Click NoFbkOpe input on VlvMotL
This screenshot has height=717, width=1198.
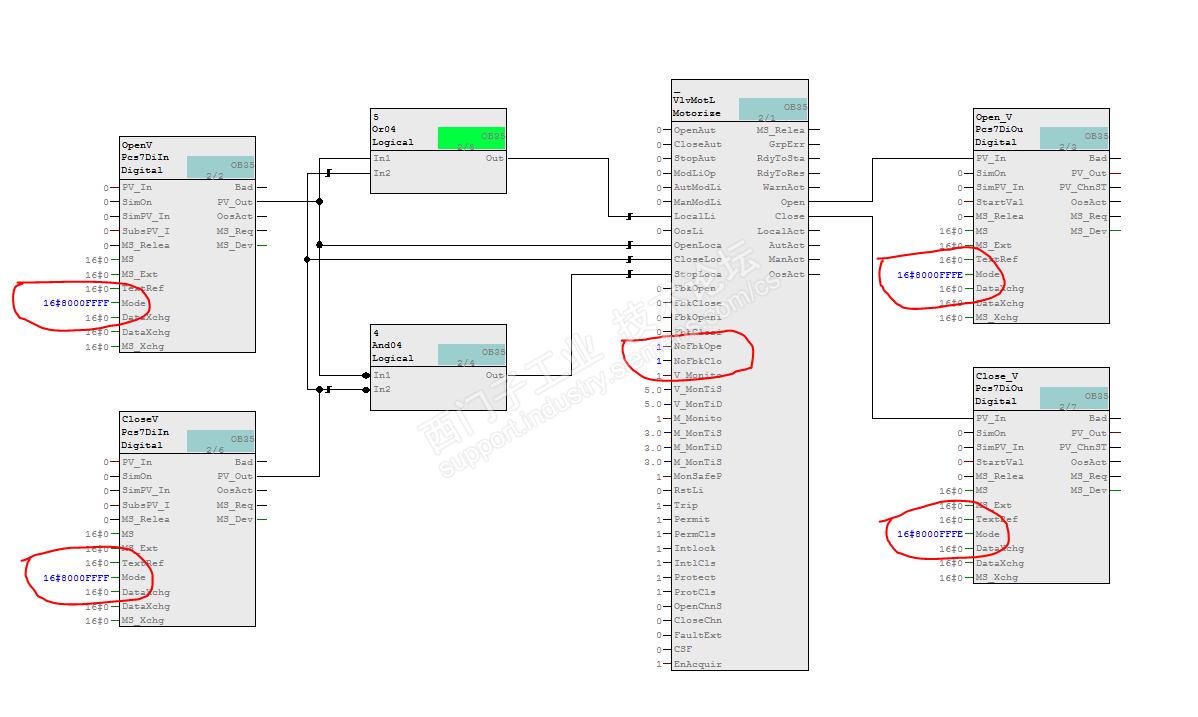coord(698,346)
